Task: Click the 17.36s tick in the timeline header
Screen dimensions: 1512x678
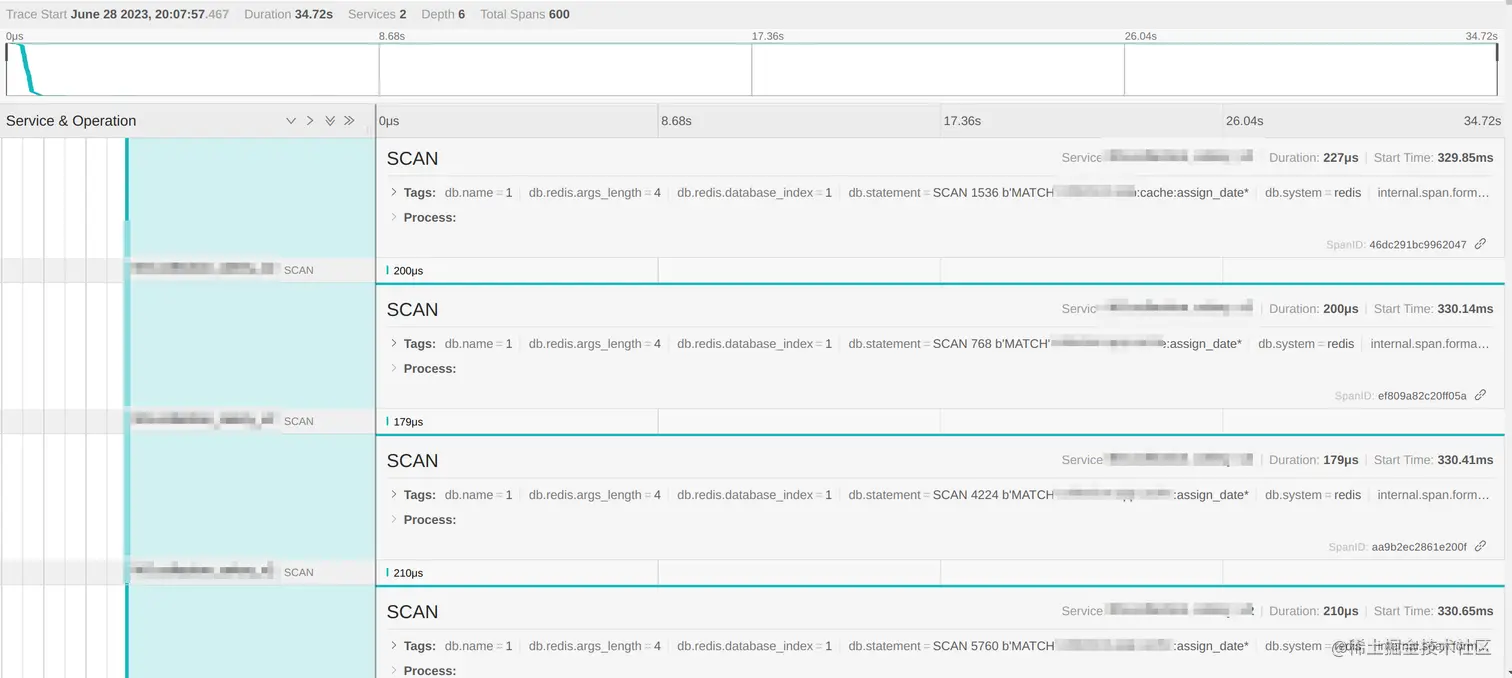Action: point(962,121)
